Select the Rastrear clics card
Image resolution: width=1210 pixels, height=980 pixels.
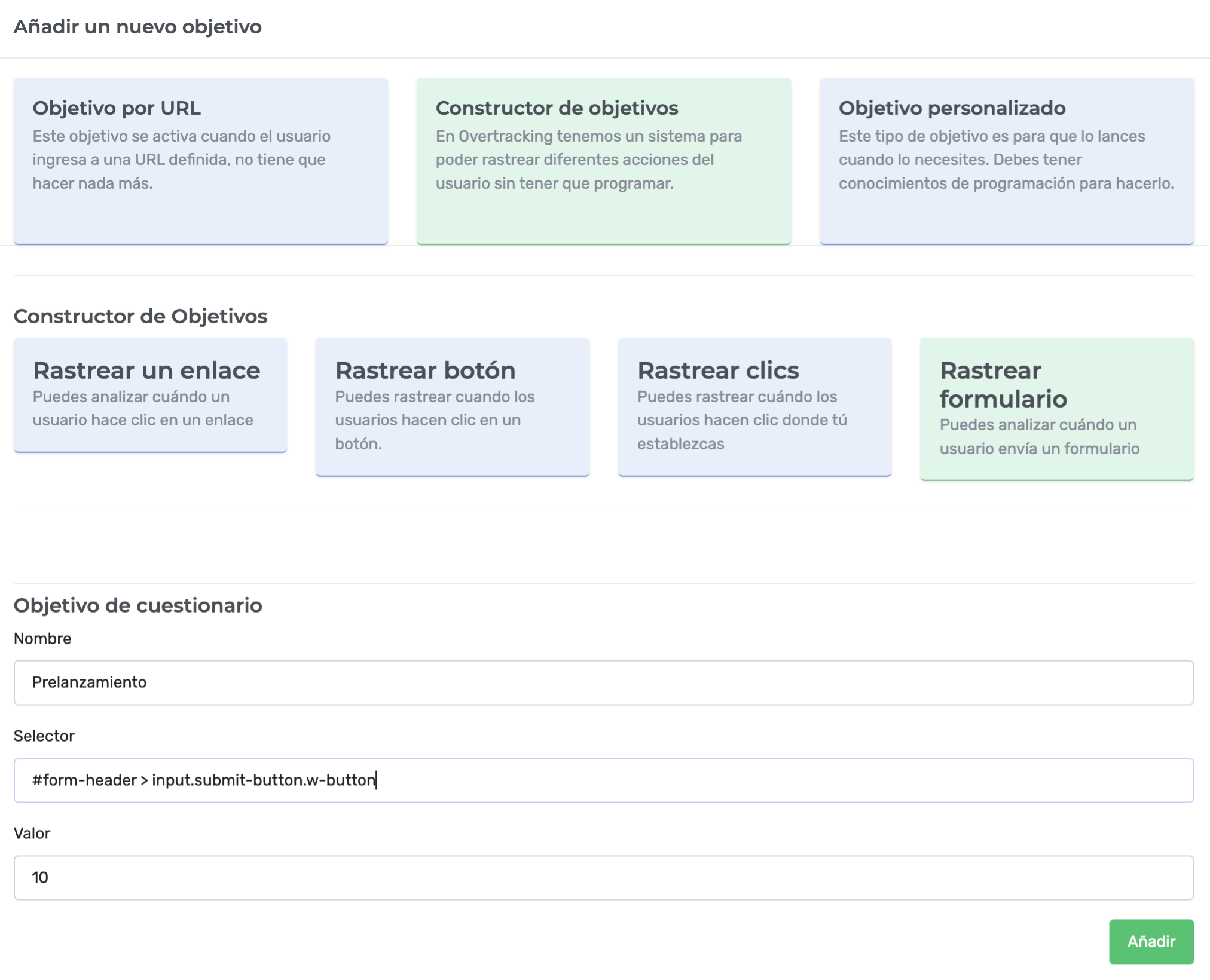point(754,407)
